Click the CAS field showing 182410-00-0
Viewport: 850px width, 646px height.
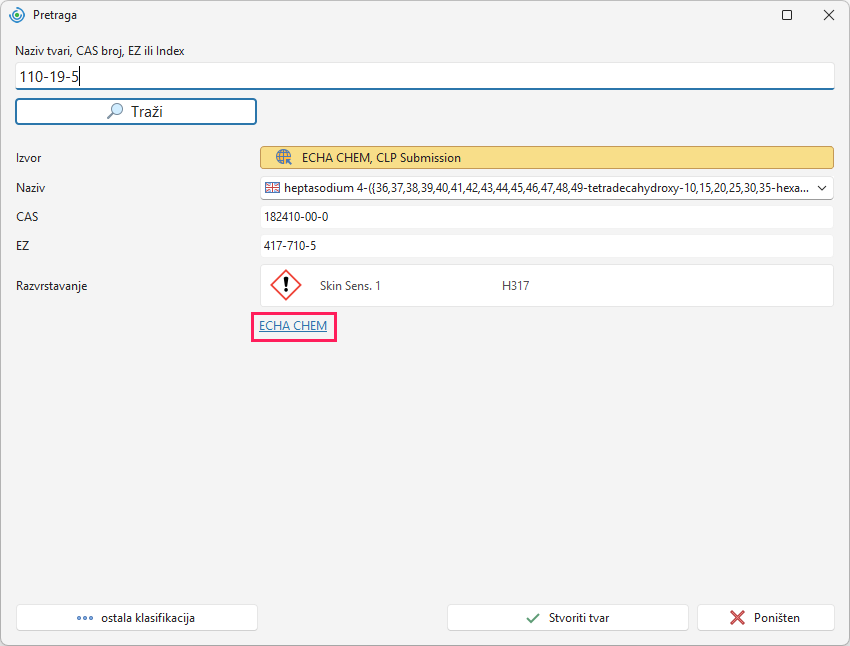tap(546, 217)
